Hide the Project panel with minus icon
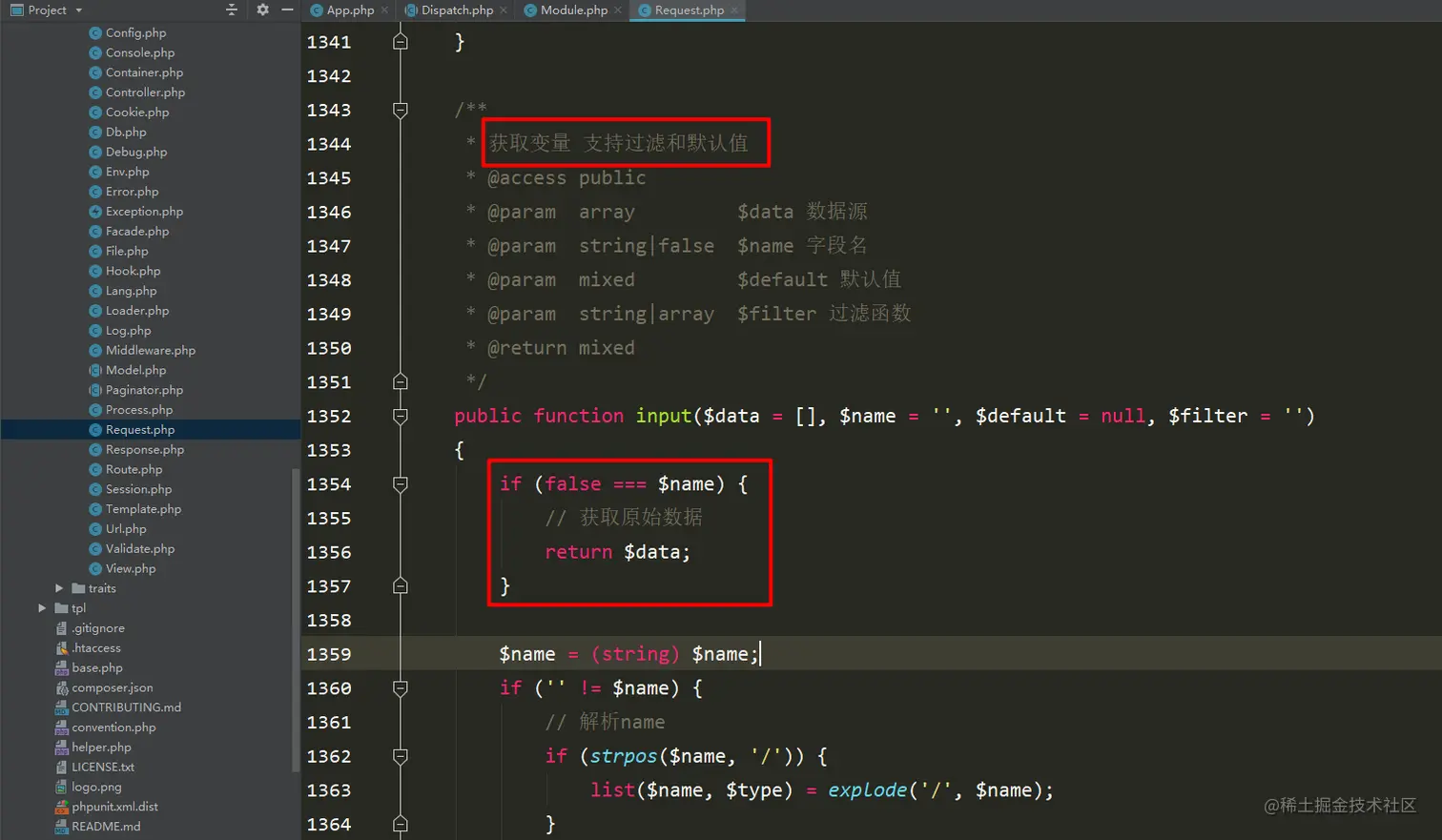1442x840 pixels. pos(287,10)
